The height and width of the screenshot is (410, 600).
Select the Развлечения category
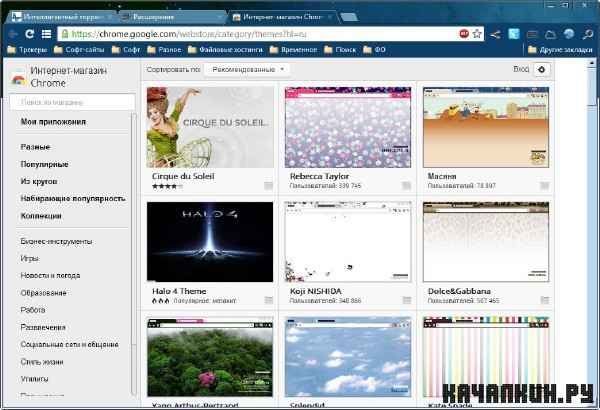click(x=43, y=327)
